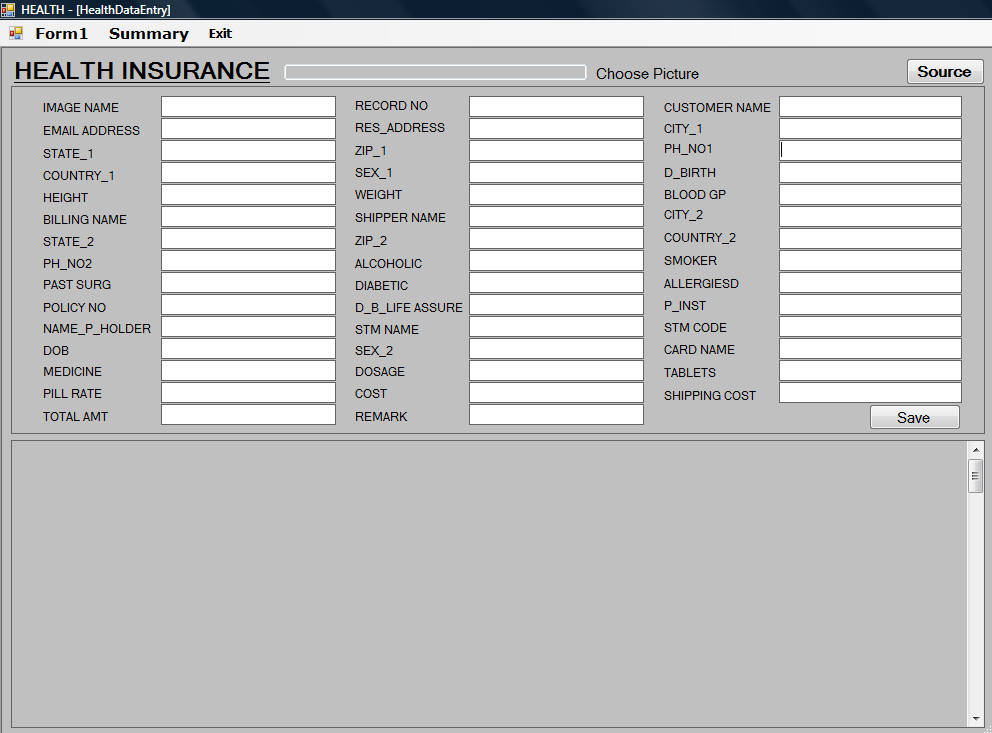
Task: Select the STATE_1 text box
Action: coord(248,151)
